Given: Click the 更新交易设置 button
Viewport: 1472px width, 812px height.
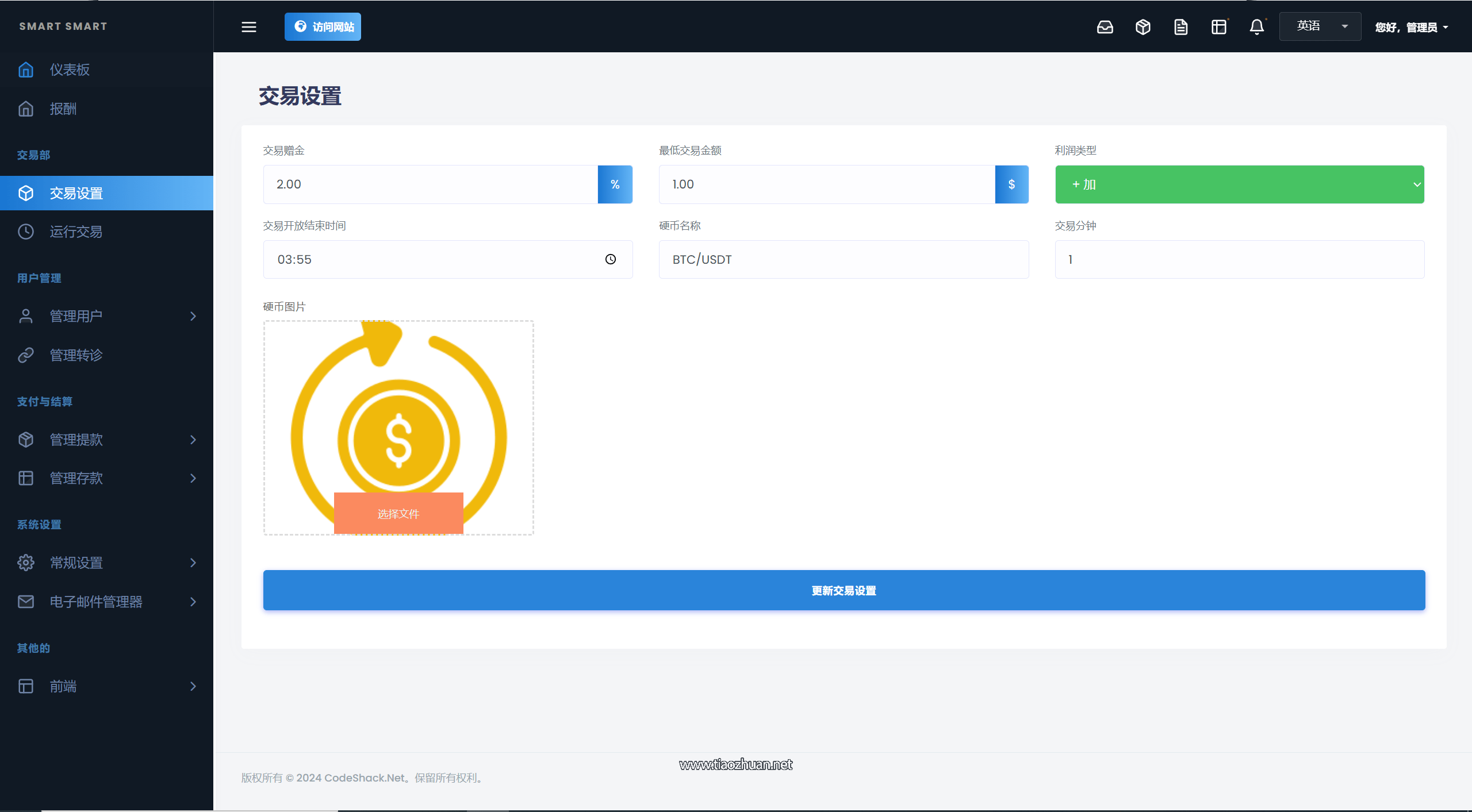Looking at the screenshot, I should pos(844,590).
